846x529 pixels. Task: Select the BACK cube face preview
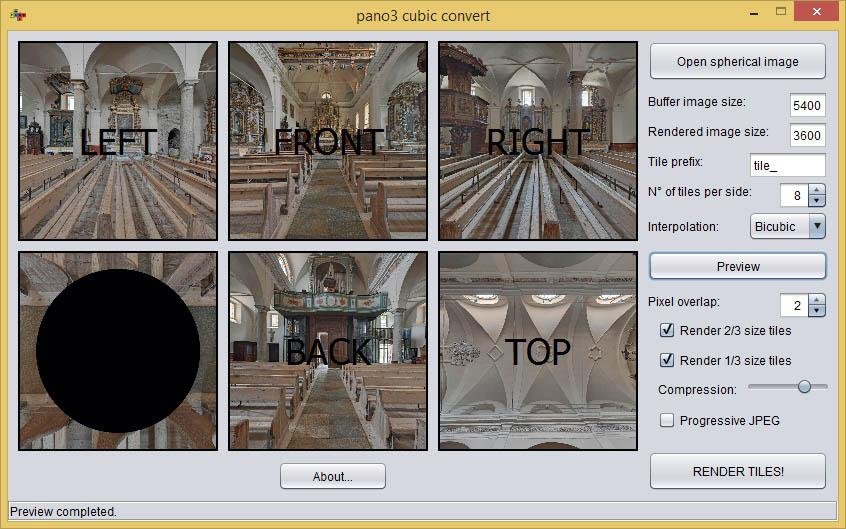coord(328,351)
